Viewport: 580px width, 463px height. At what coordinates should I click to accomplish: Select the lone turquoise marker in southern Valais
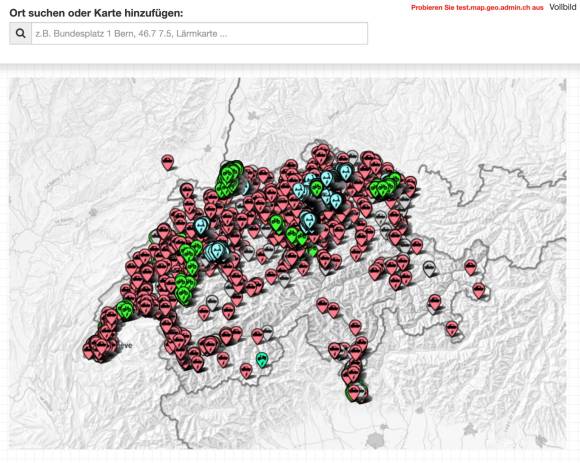(262, 359)
